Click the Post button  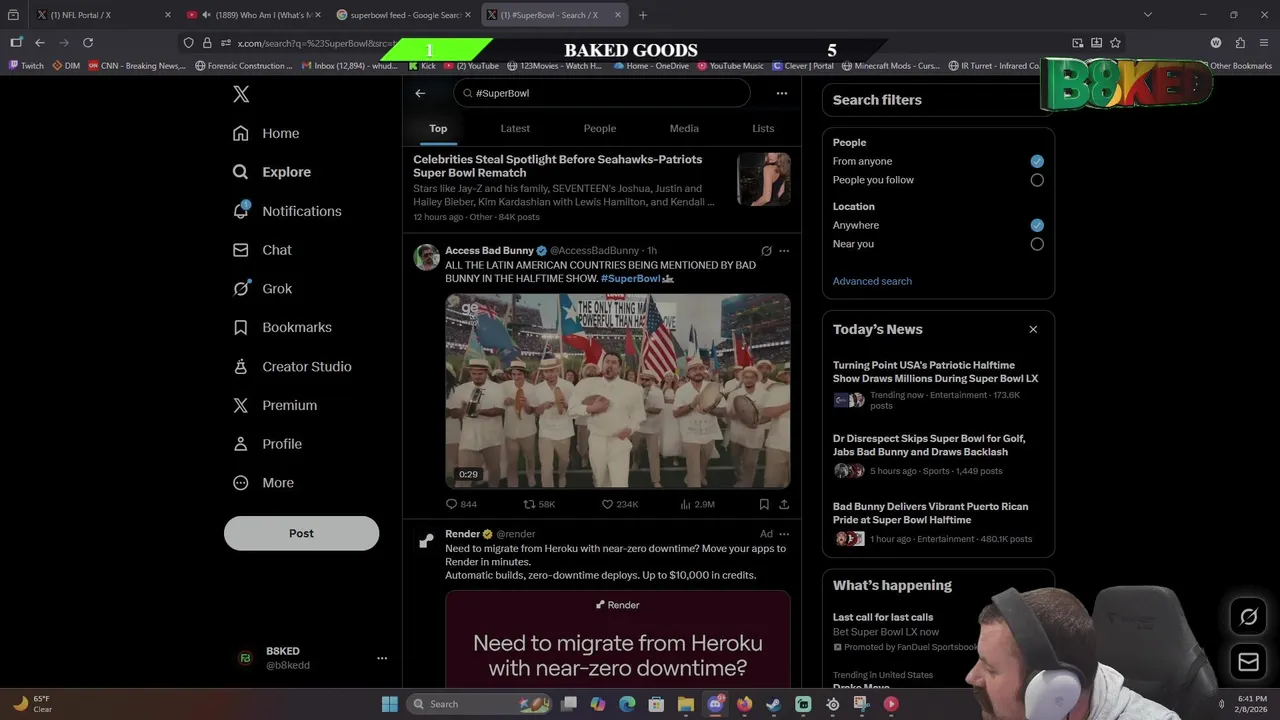click(301, 533)
